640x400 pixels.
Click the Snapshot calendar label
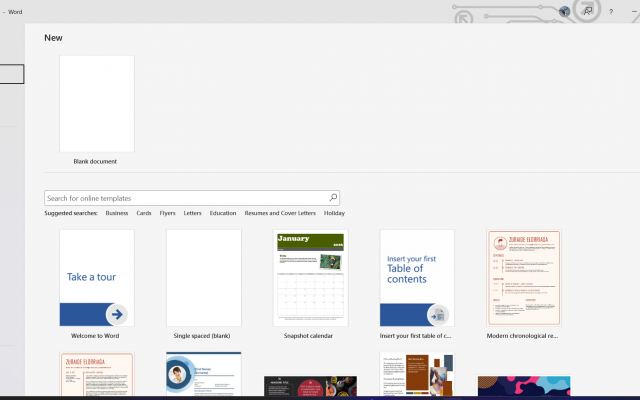click(308, 336)
